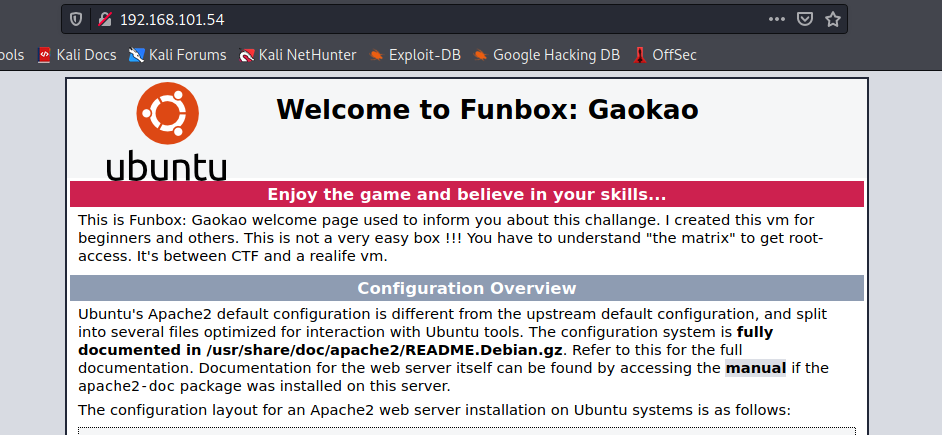Open the Google Hacking DB bookmark
Screen dimensions: 942x435
546,55
